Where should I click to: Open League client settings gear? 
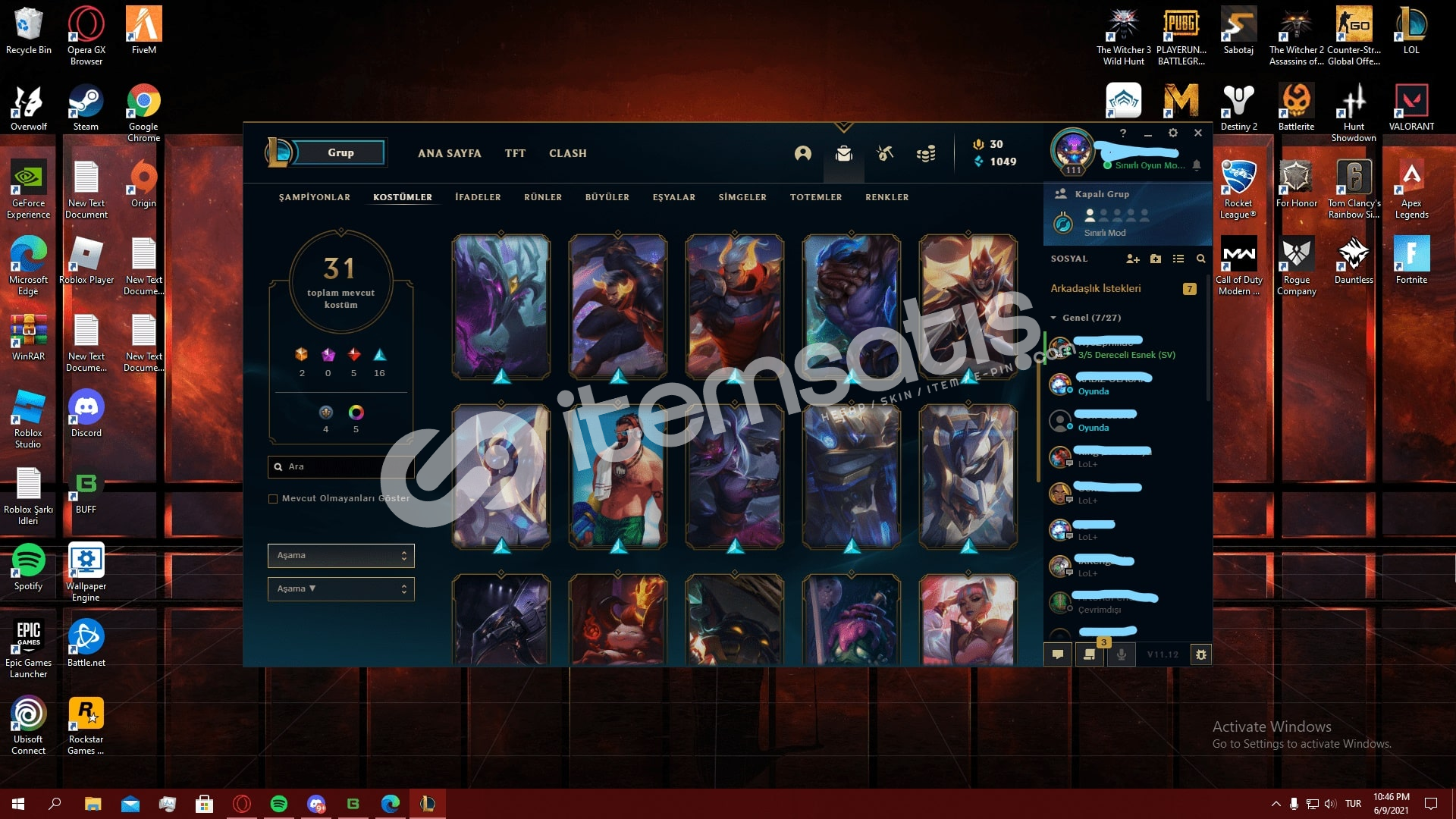[x=1173, y=133]
